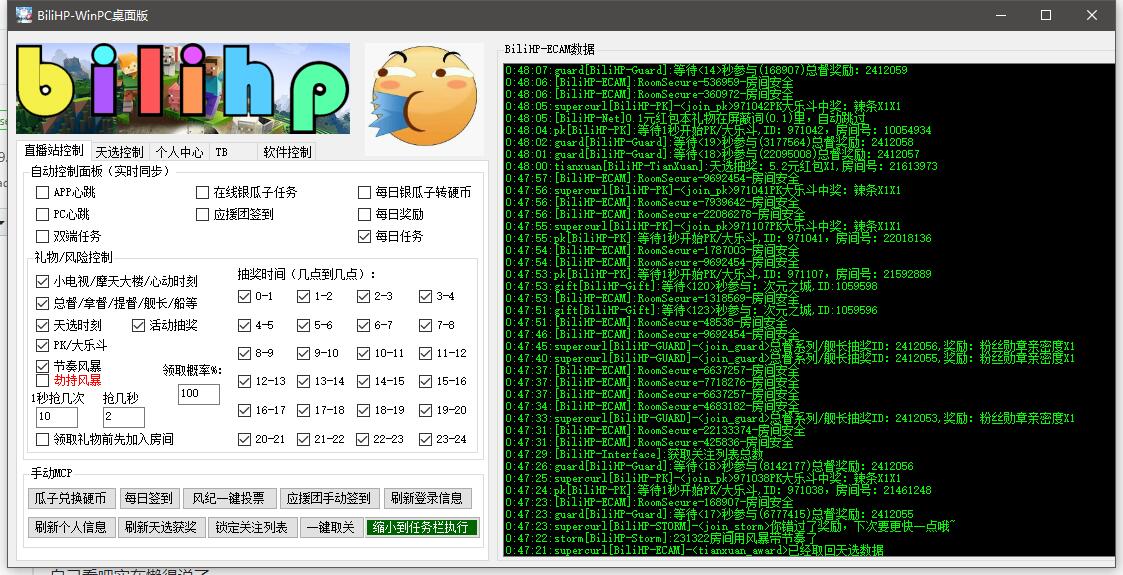
Task: Toggle the 17-18 hour slot
Action: point(304,410)
